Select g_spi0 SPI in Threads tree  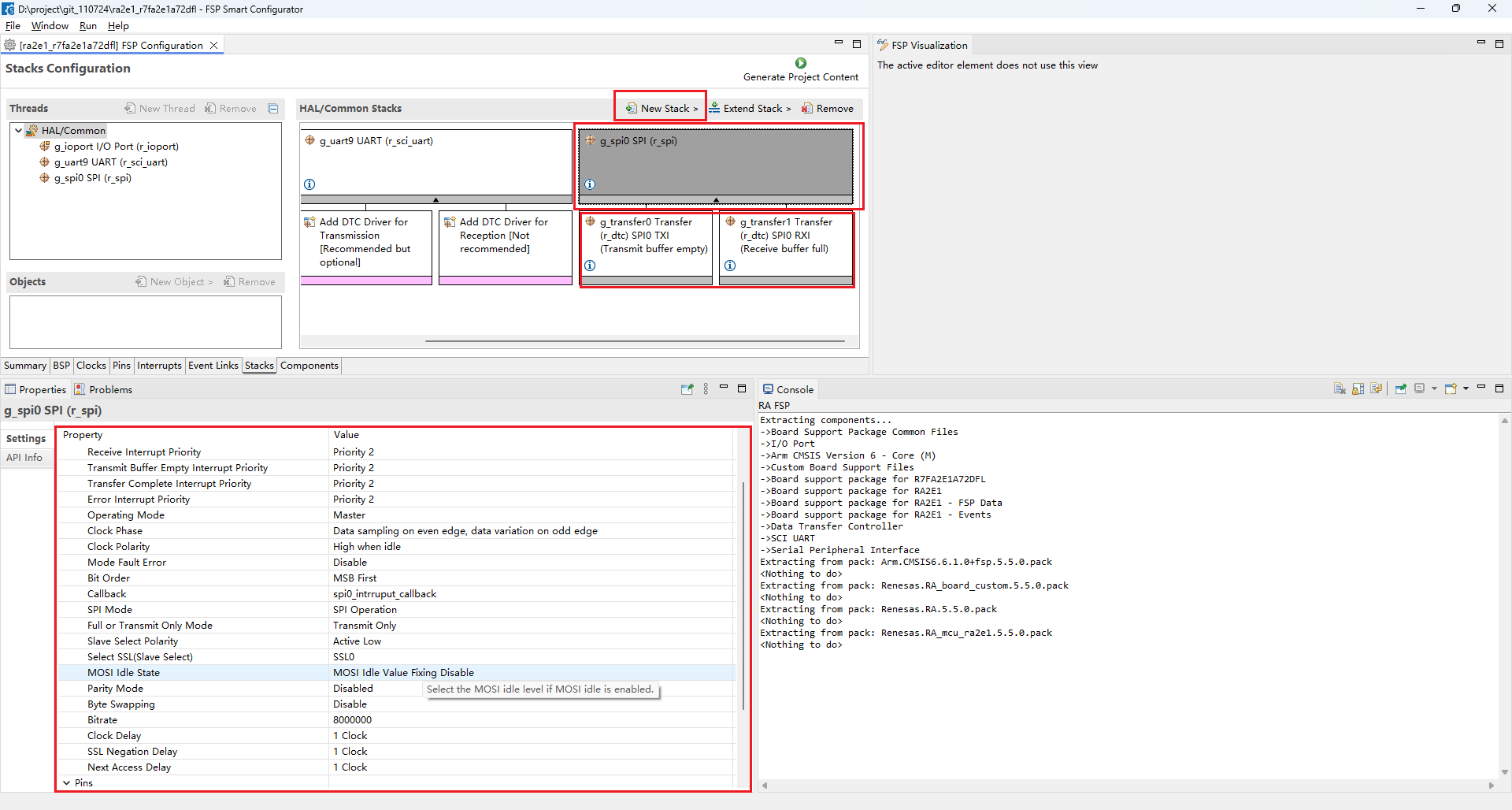tap(86, 178)
